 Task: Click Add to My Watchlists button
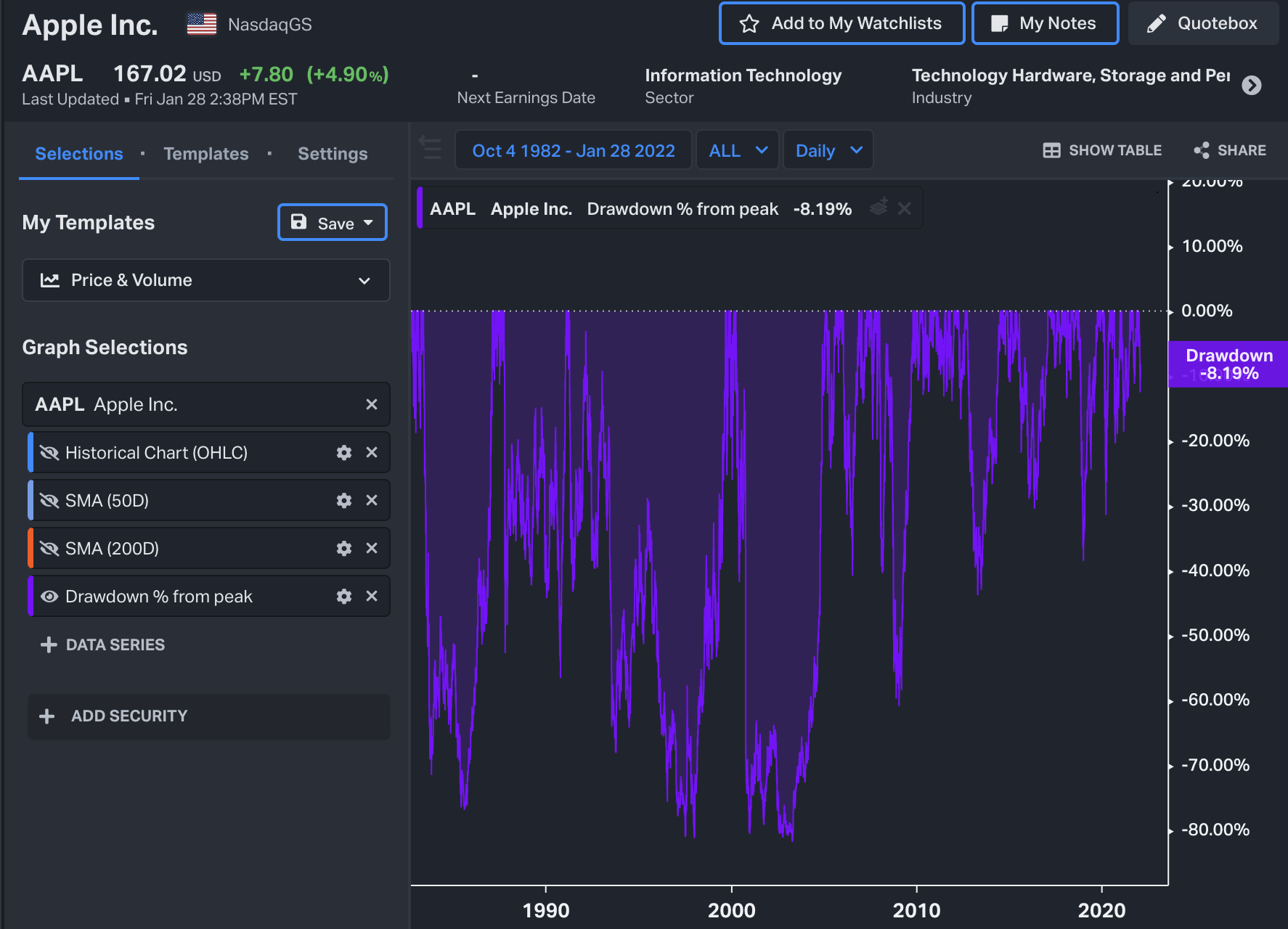click(x=841, y=23)
